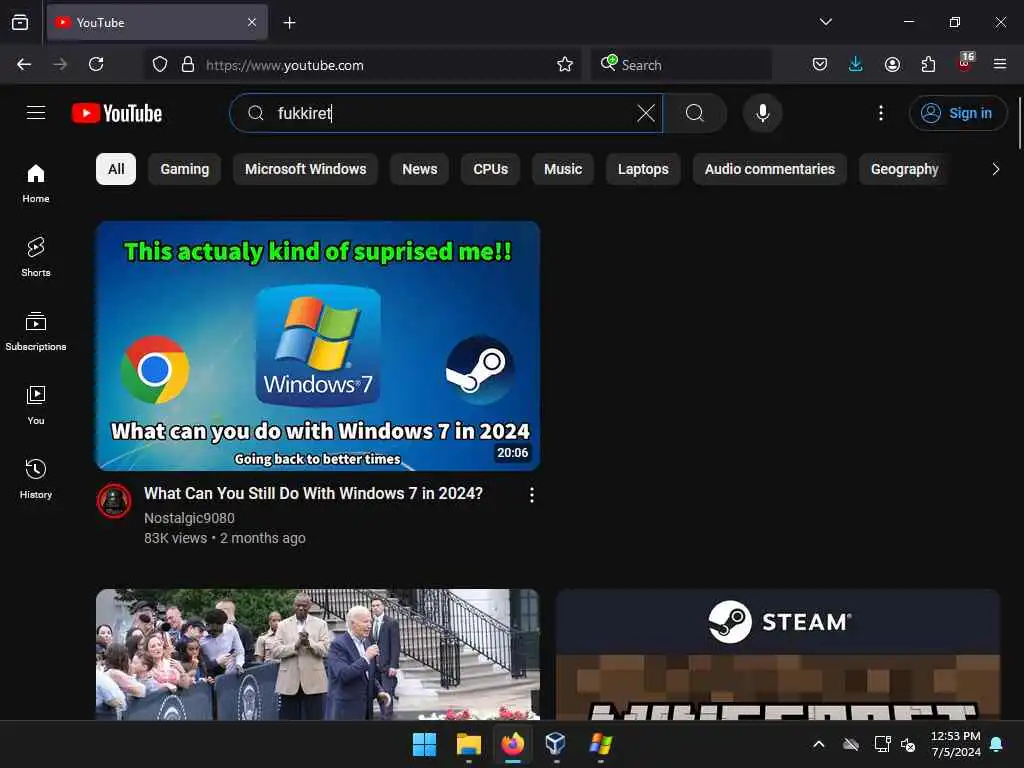Open notifications bell in taskbar
The height and width of the screenshot is (768, 1024).
pos(997,744)
